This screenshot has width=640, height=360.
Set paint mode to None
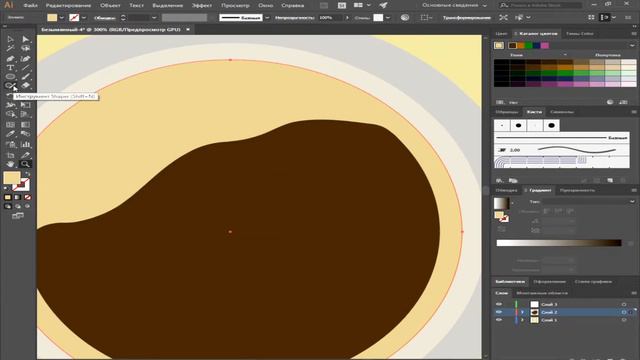point(27,197)
